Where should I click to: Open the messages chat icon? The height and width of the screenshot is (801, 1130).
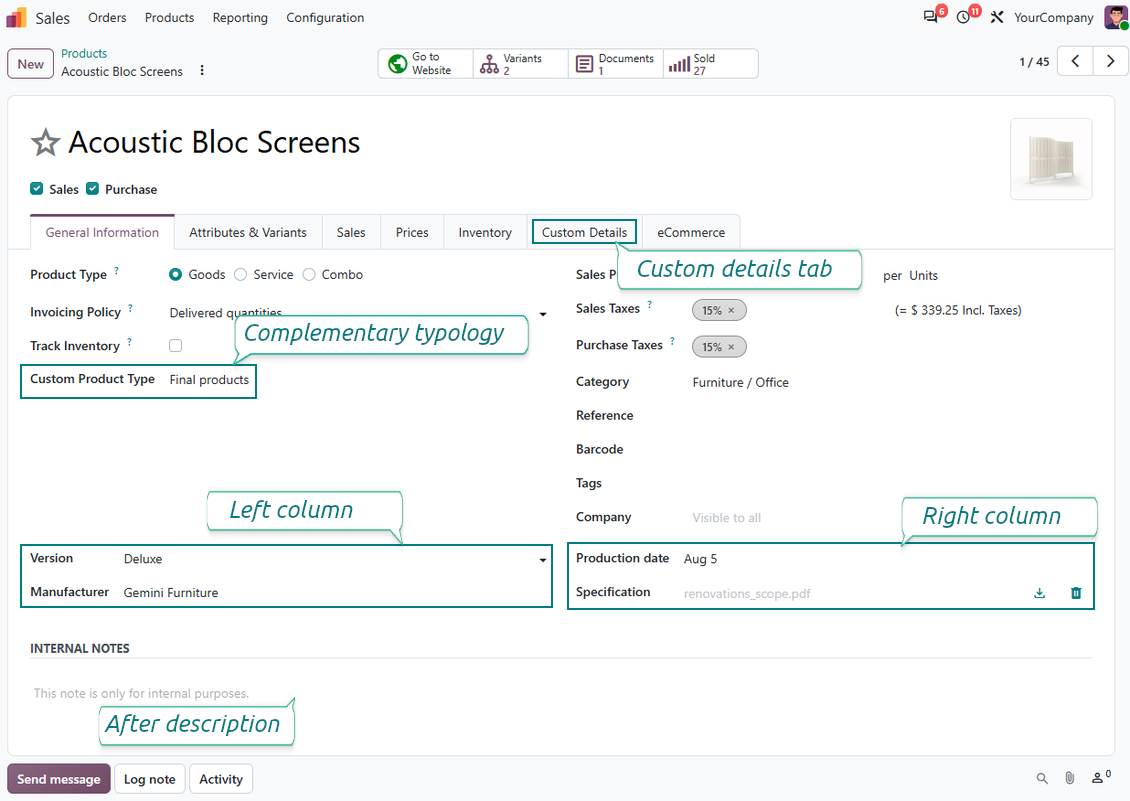pos(930,17)
